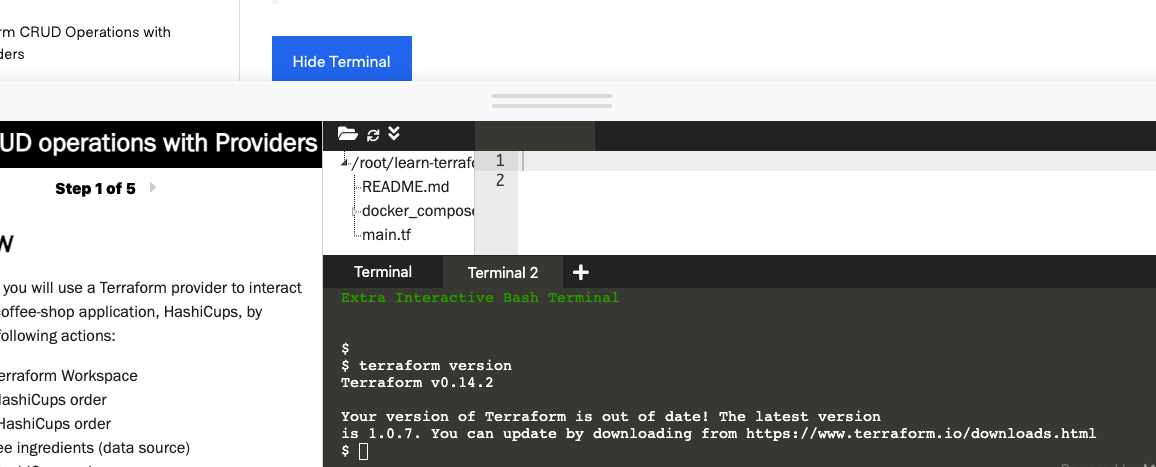Viewport: 1156px width, 467px height.
Task: Select the /root/learn-terraform root directory entry
Action: coord(411,163)
